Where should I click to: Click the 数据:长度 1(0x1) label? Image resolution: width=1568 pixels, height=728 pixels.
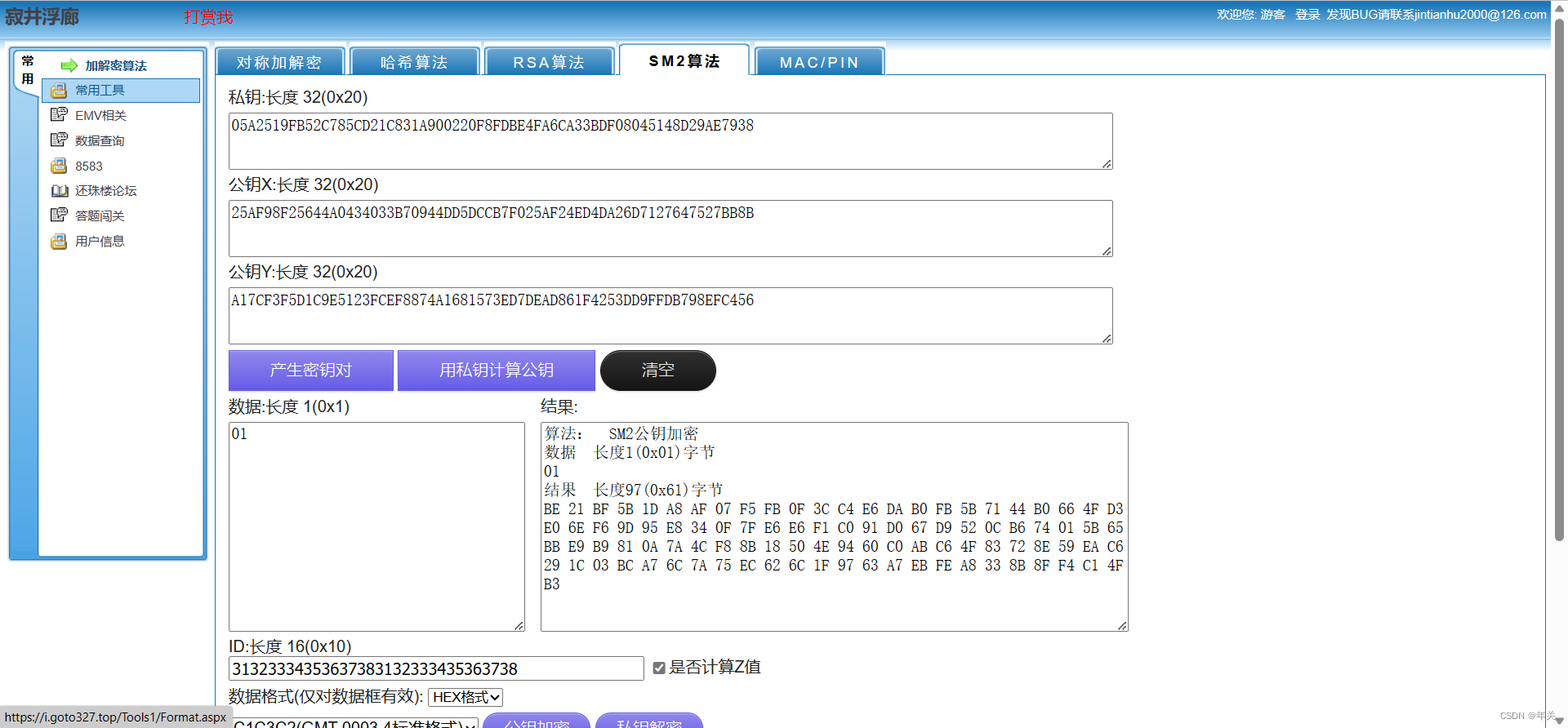[x=289, y=406]
